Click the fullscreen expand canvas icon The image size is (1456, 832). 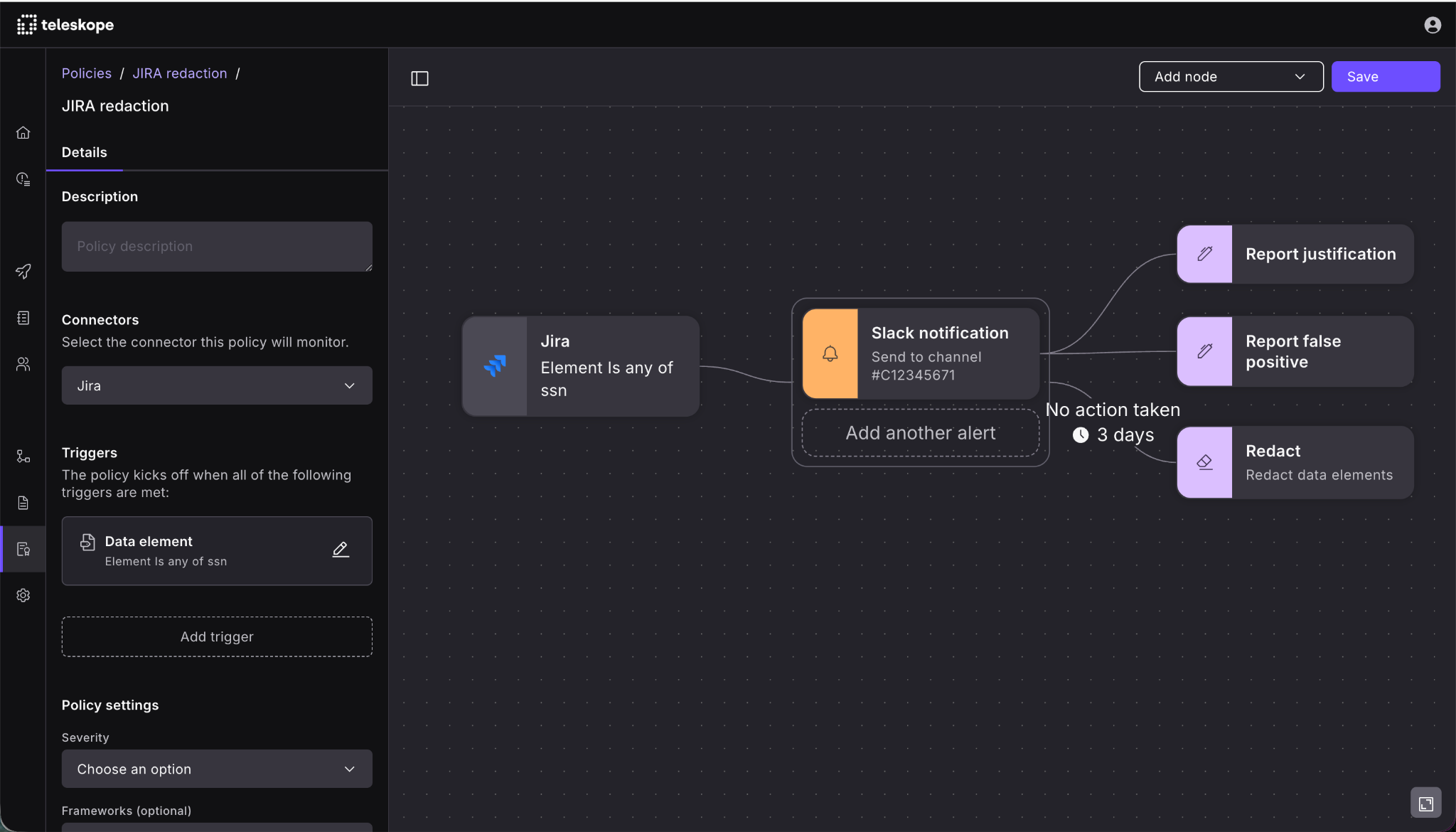coord(1426,804)
